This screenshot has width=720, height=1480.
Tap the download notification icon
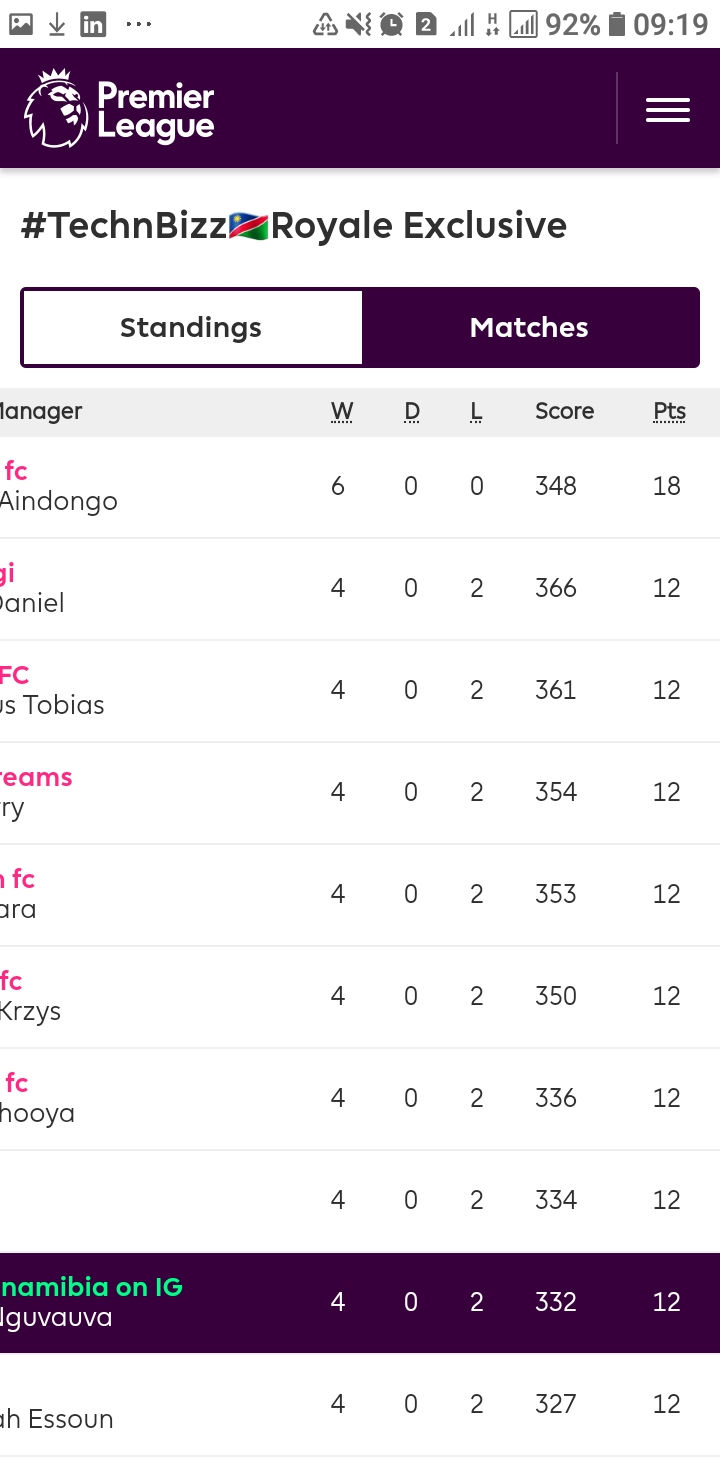[57, 24]
